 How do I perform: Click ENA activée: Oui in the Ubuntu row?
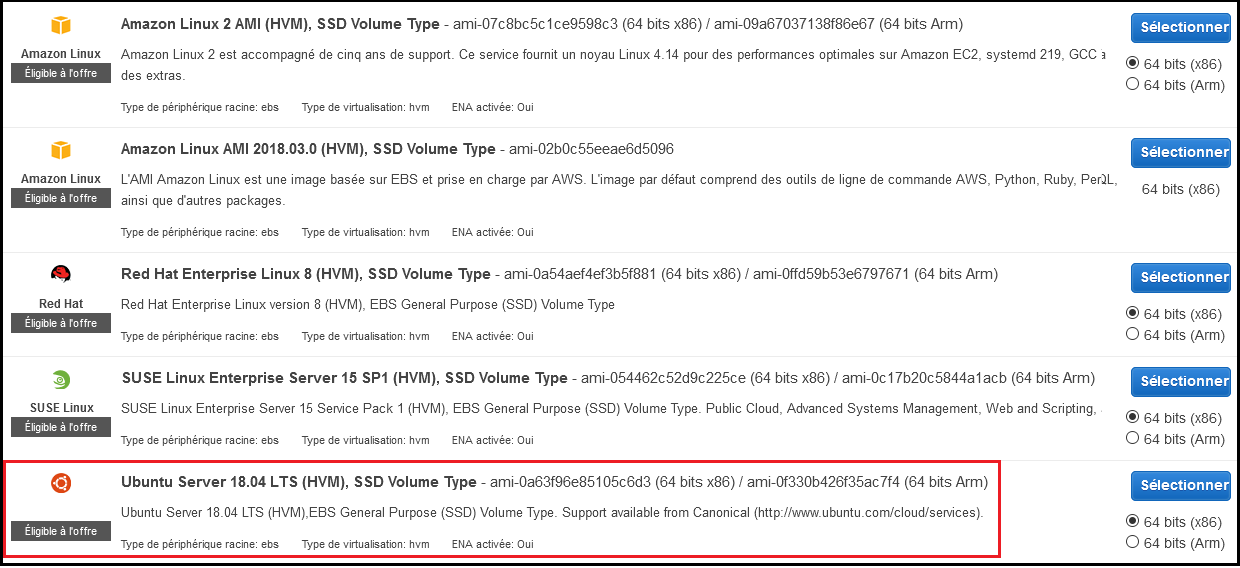[493, 544]
